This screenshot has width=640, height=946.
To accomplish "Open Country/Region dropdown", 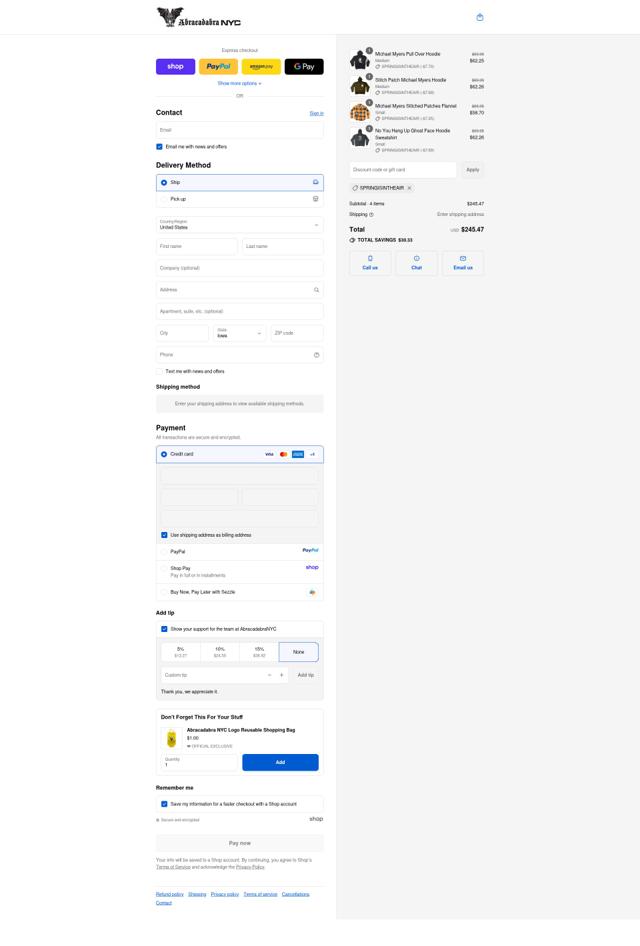I will (x=239, y=225).
